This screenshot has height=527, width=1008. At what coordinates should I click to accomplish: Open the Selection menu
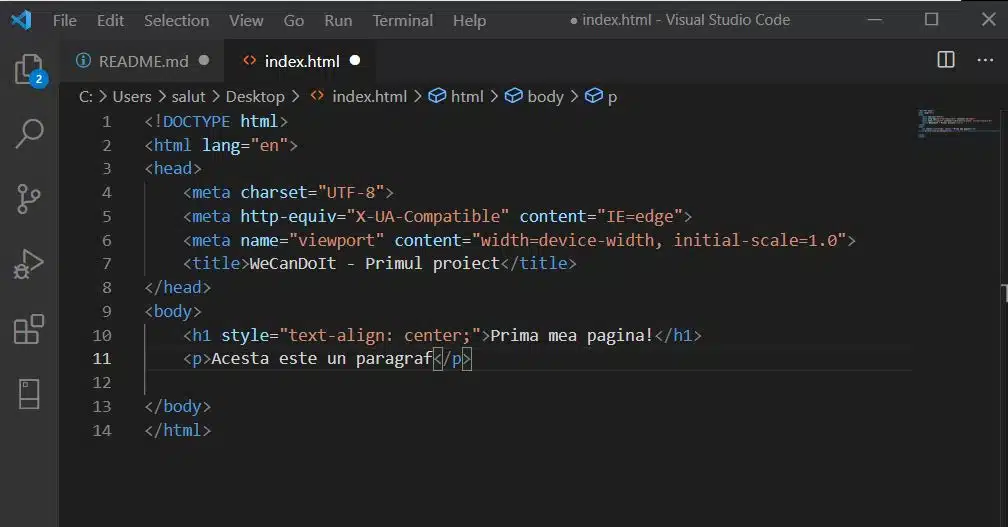(x=177, y=21)
